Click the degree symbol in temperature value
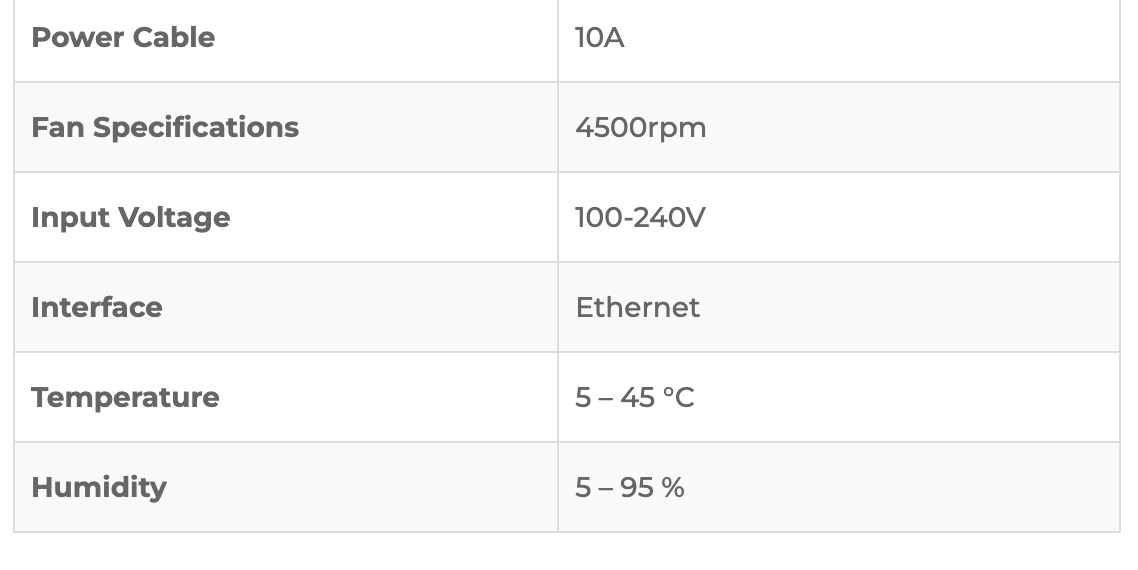Image resolution: width=1138 pixels, height=570 pixels. click(668, 392)
